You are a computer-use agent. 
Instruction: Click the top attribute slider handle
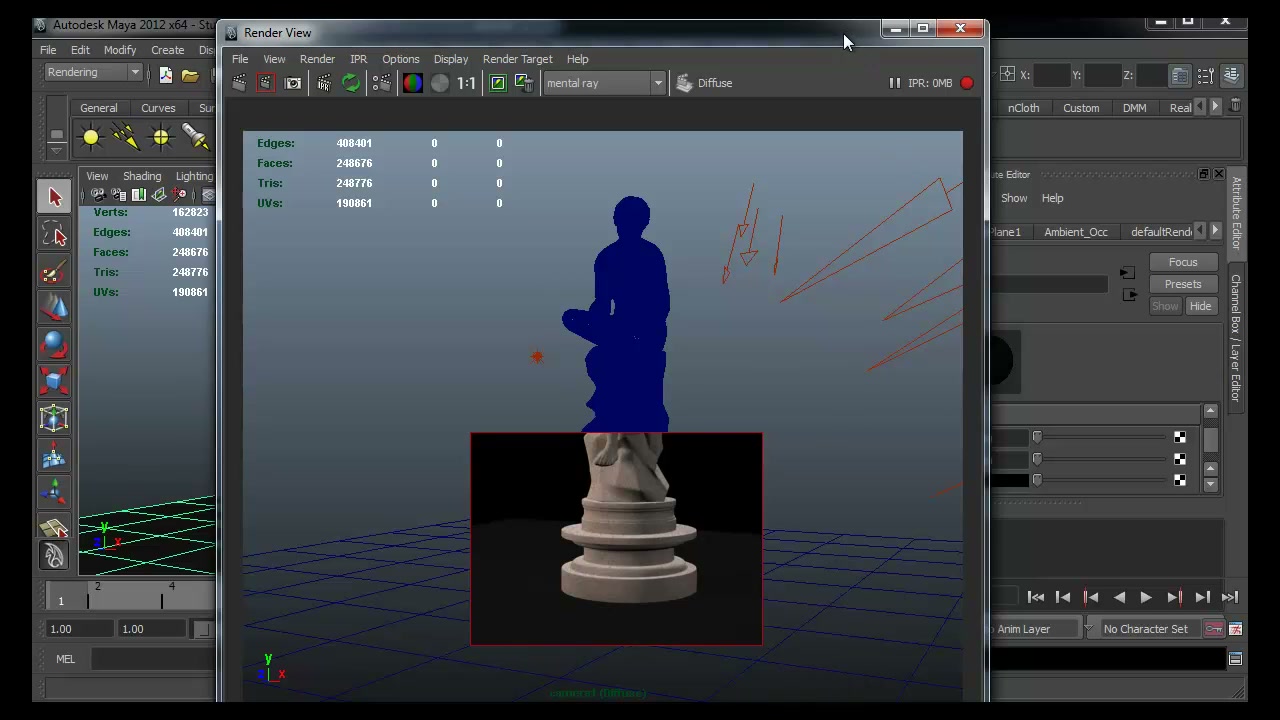point(1037,437)
